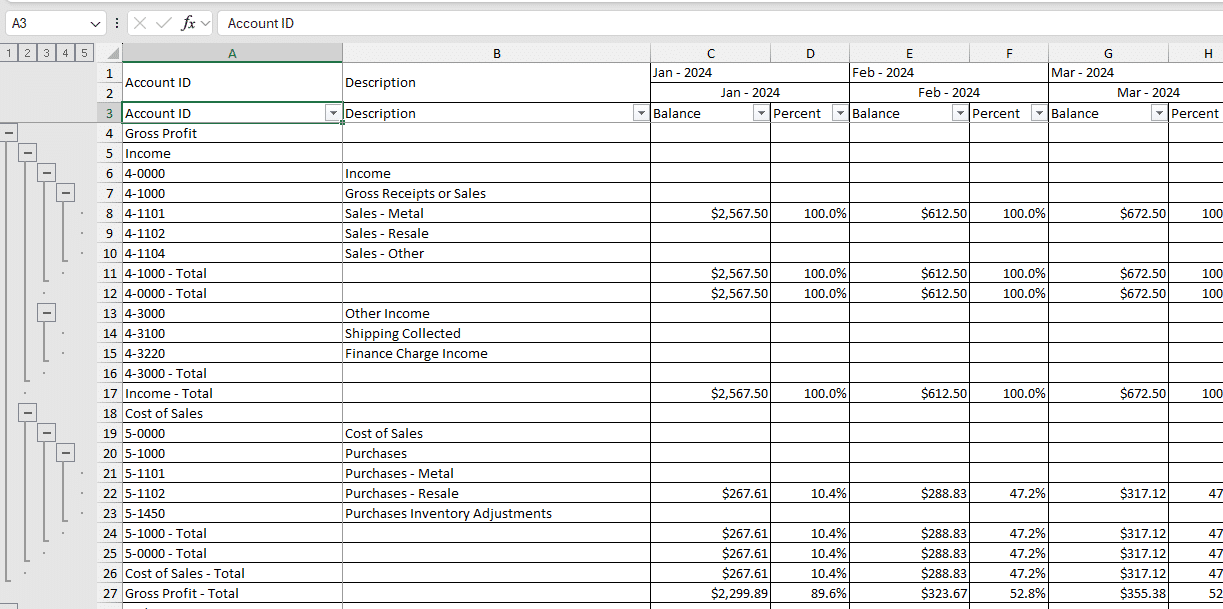Show outline level 5
The image size is (1223, 609).
(85, 53)
